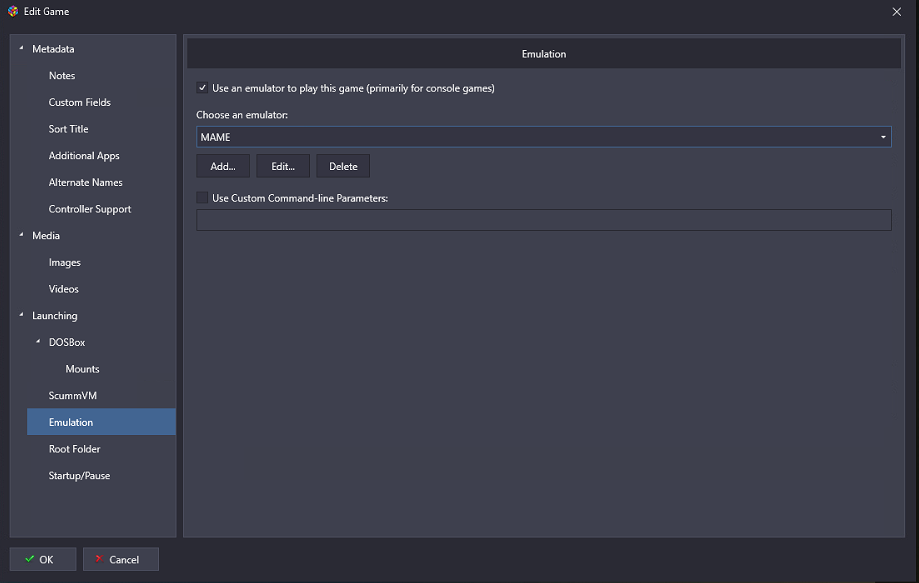Screen dimensions: 919x583
Task: Click the green checkmark OK button
Action: click(43, 559)
